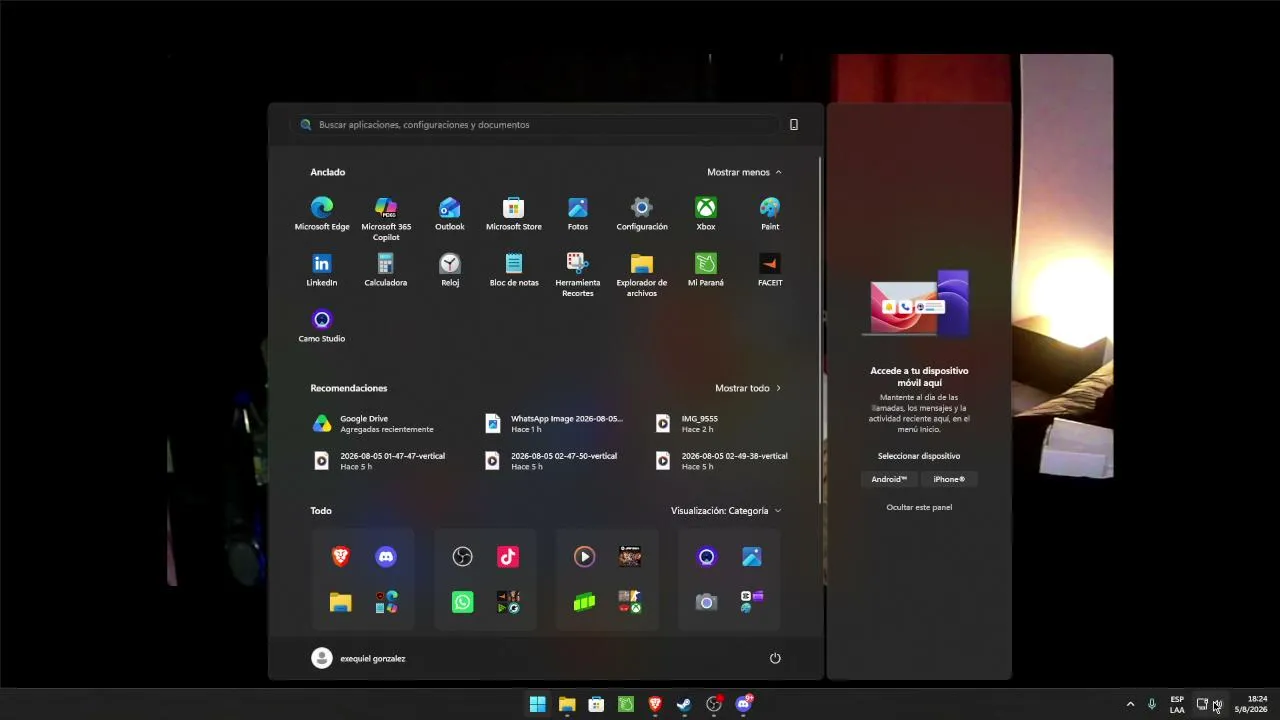Open Camo Studio from pinned apps
Screen dimensions: 1280x720
click(322, 325)
